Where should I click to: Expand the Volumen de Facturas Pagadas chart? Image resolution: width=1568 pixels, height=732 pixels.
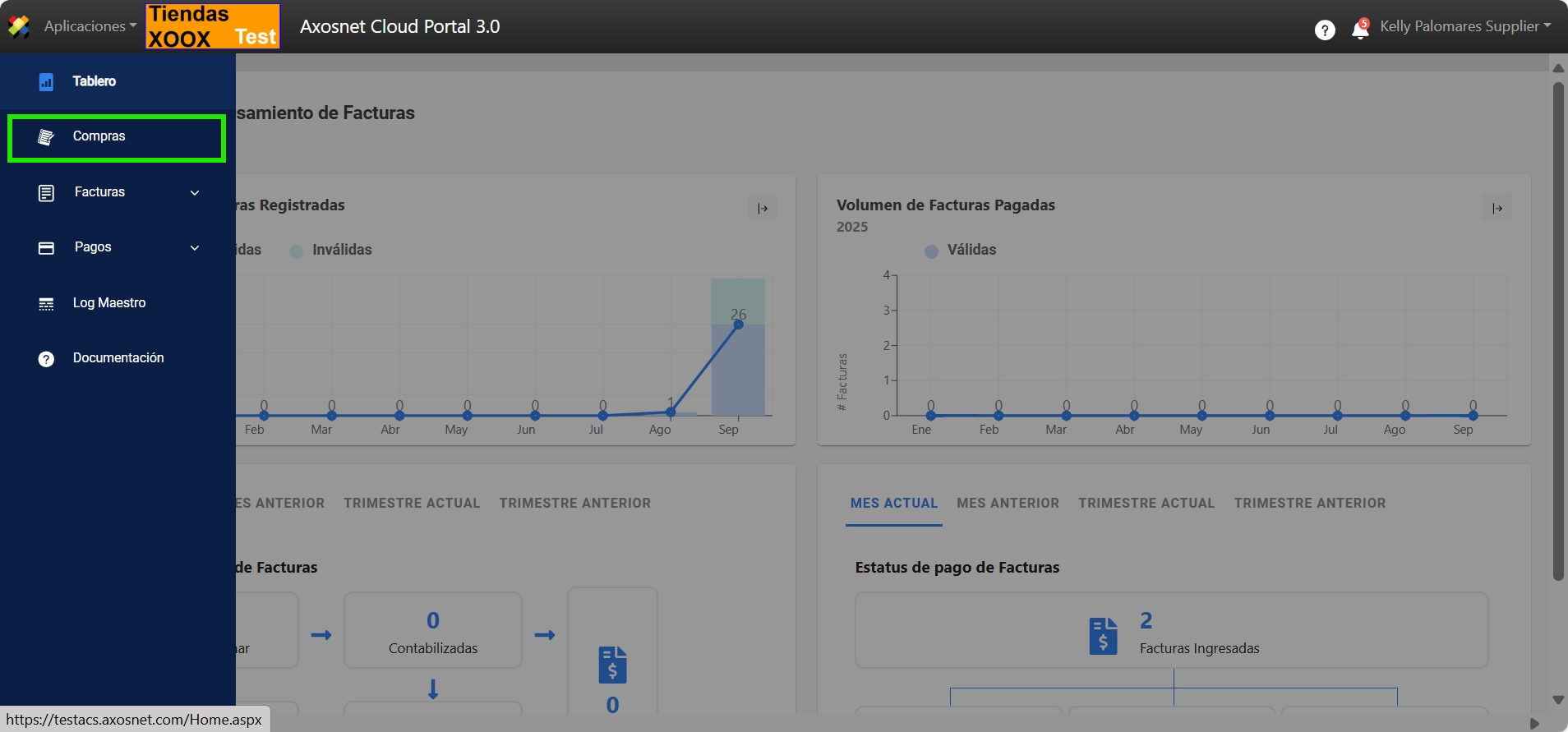[1497, 208]
